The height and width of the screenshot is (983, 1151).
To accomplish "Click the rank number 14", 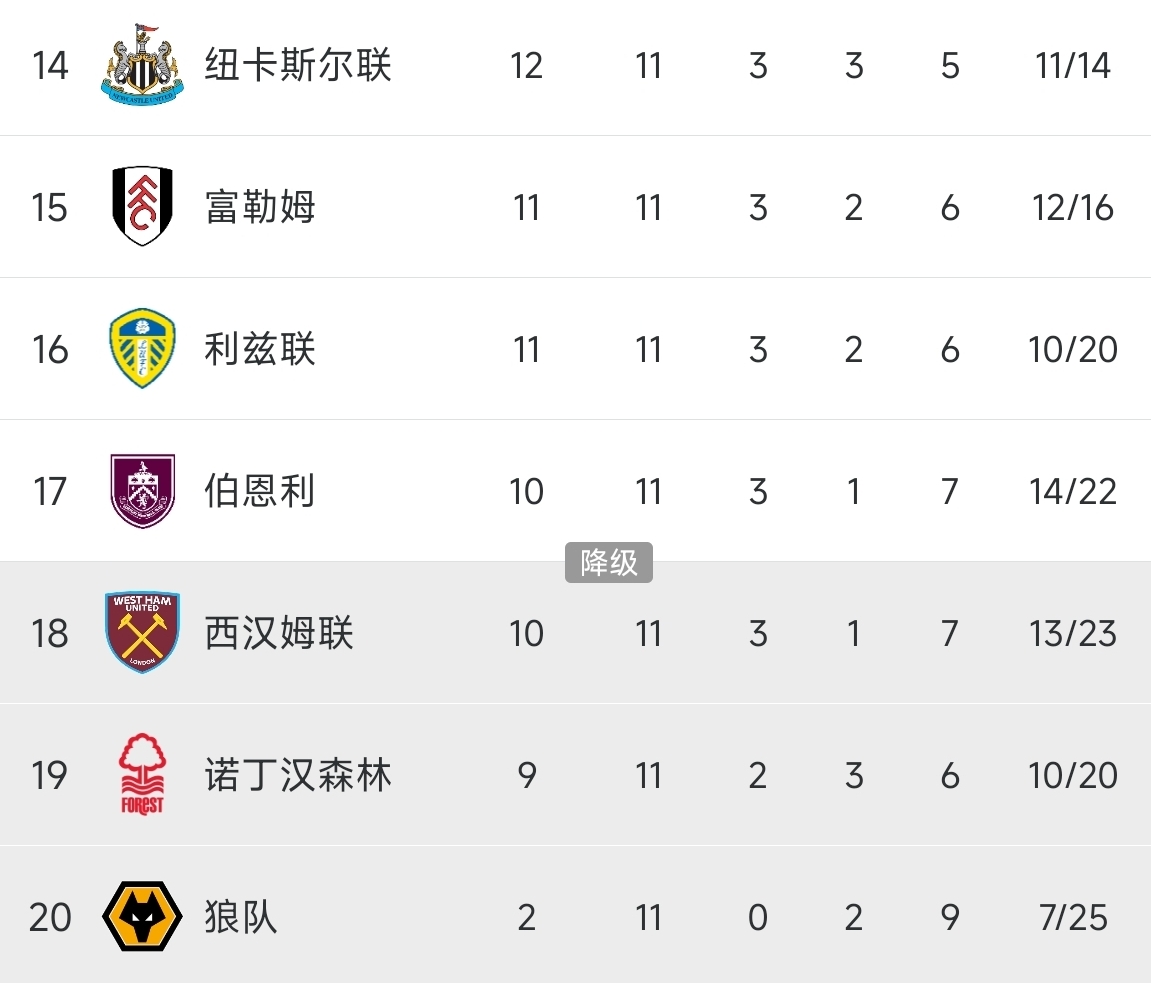I will (49, 66).
